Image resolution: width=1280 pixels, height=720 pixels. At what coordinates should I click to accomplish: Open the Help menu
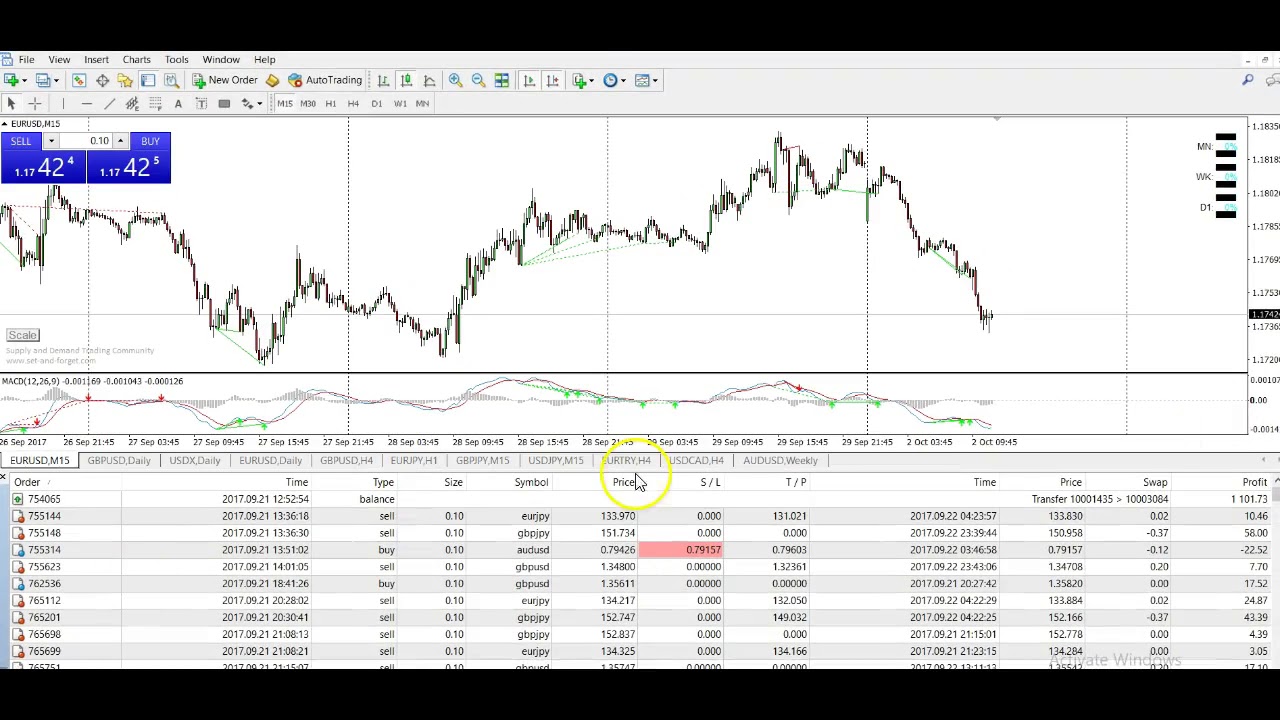coord(264,60)
